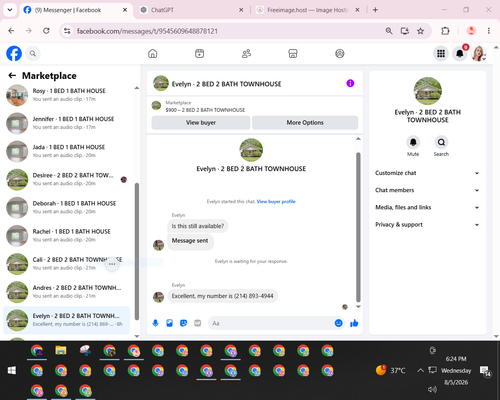Open Jada - 1 BED 1 BATH HOUSE chat
This screenshot has height=400, width=500.
[68, 151]
